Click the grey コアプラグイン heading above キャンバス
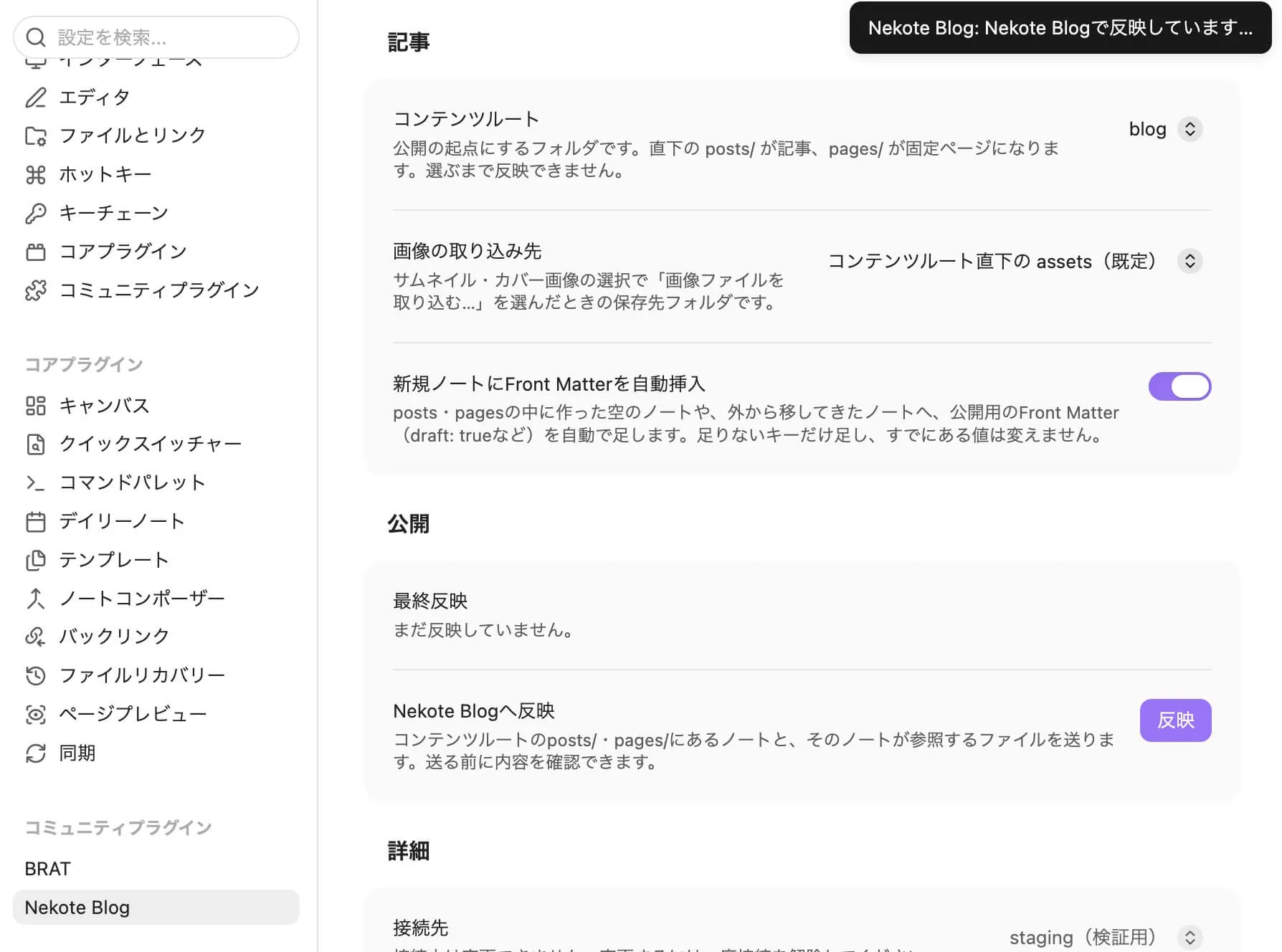 point(84,365)
